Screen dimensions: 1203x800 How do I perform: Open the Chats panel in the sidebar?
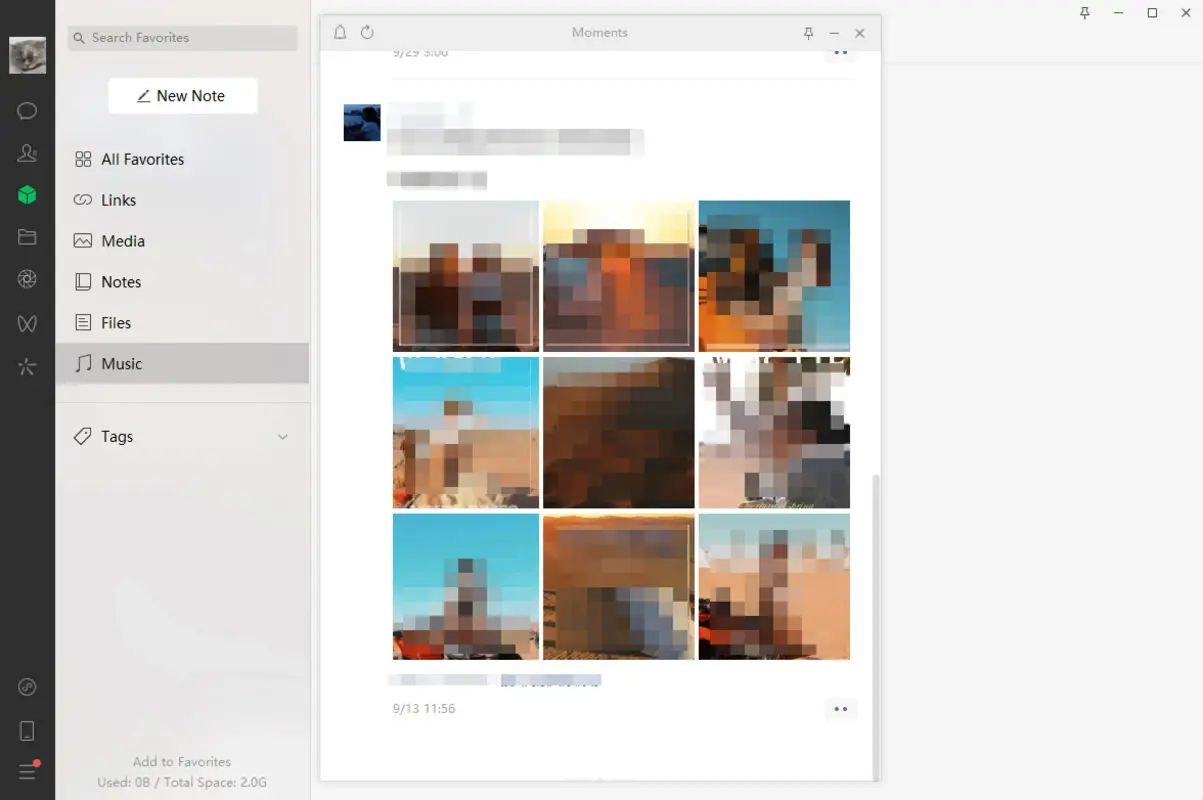pyautogui.click(x=27, y=110)
